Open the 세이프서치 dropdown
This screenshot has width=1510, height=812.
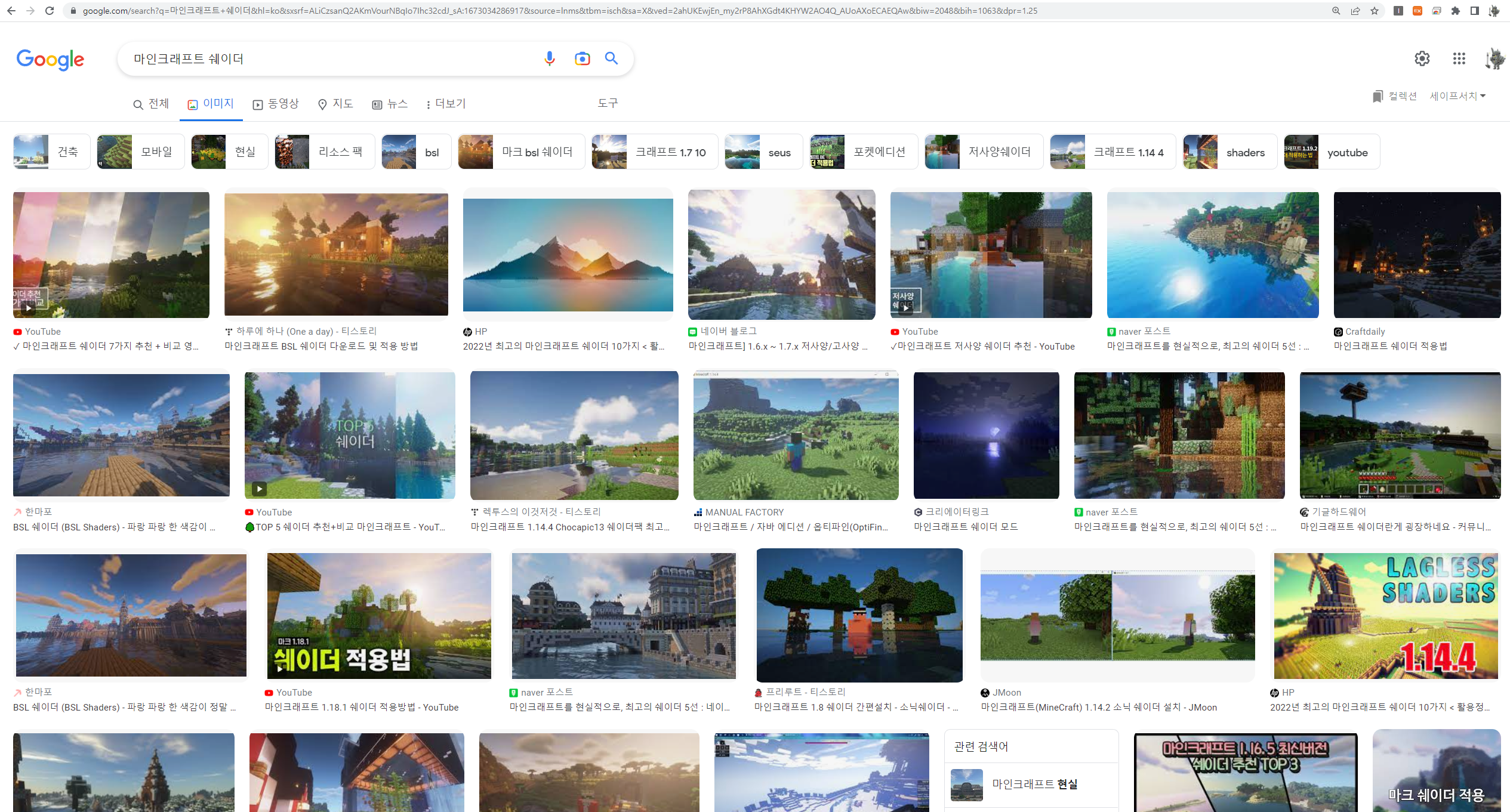click(1457, 96)
